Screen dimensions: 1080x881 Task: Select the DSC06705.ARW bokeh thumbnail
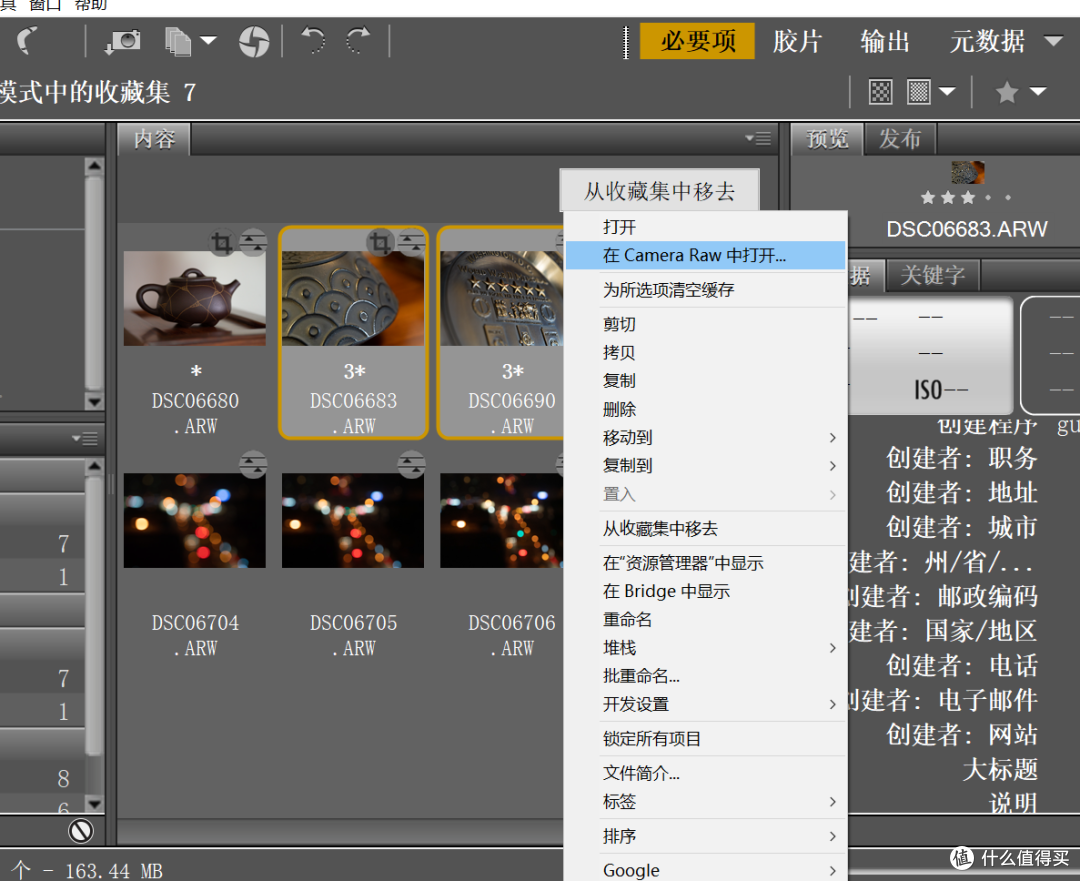click(353, 520)
